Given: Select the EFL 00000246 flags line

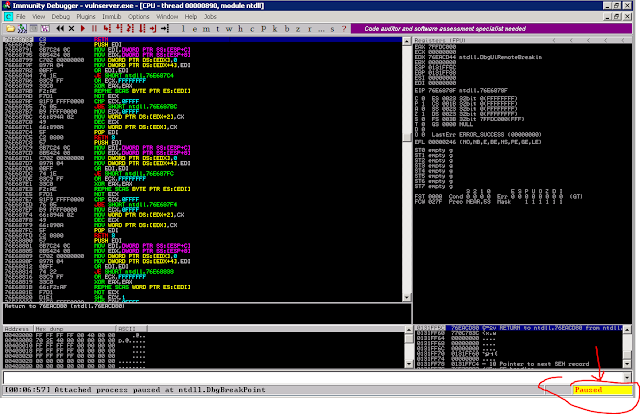Looking at the screenshot, I should pyautogui.click(x=478, y=142).
